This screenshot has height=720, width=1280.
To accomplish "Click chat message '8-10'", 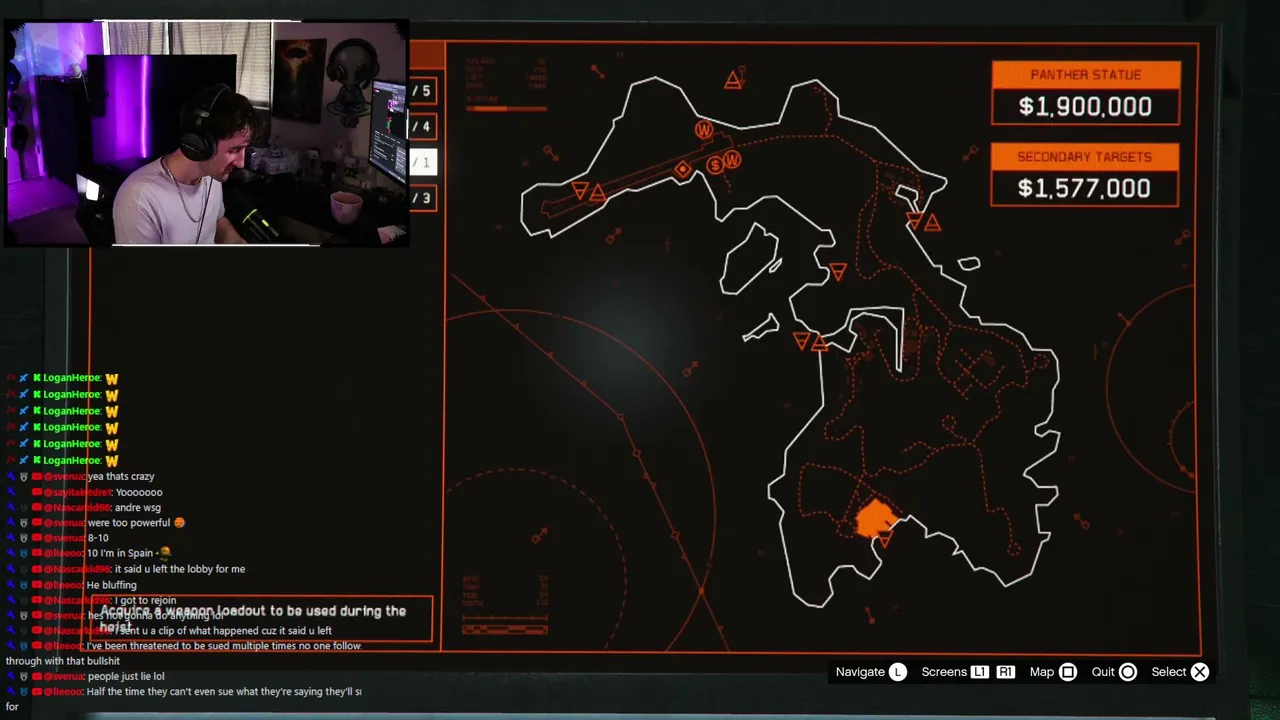I will (98, 538).
